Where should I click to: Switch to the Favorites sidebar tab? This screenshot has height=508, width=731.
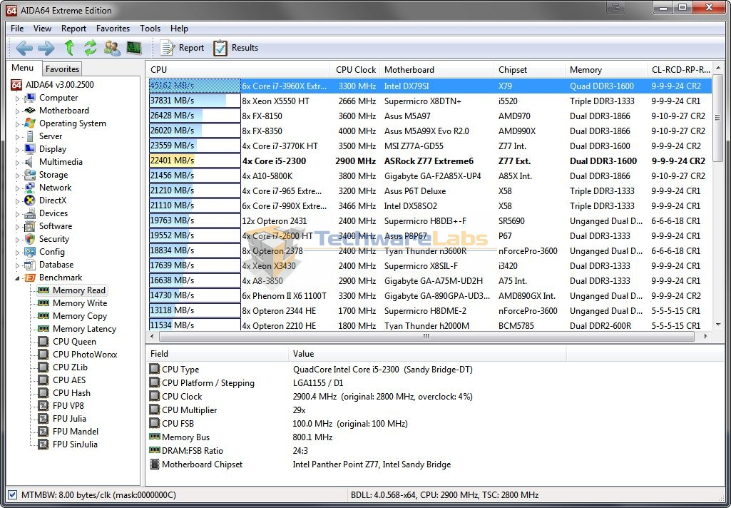(62, 69)
